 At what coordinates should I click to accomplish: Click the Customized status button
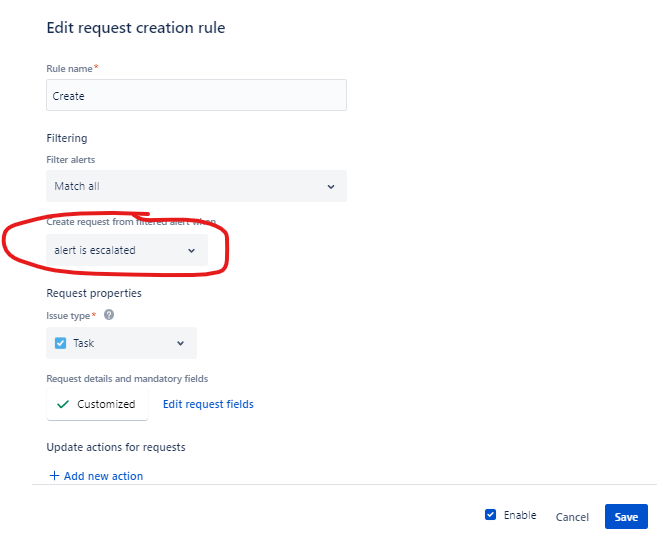point(97,404)
